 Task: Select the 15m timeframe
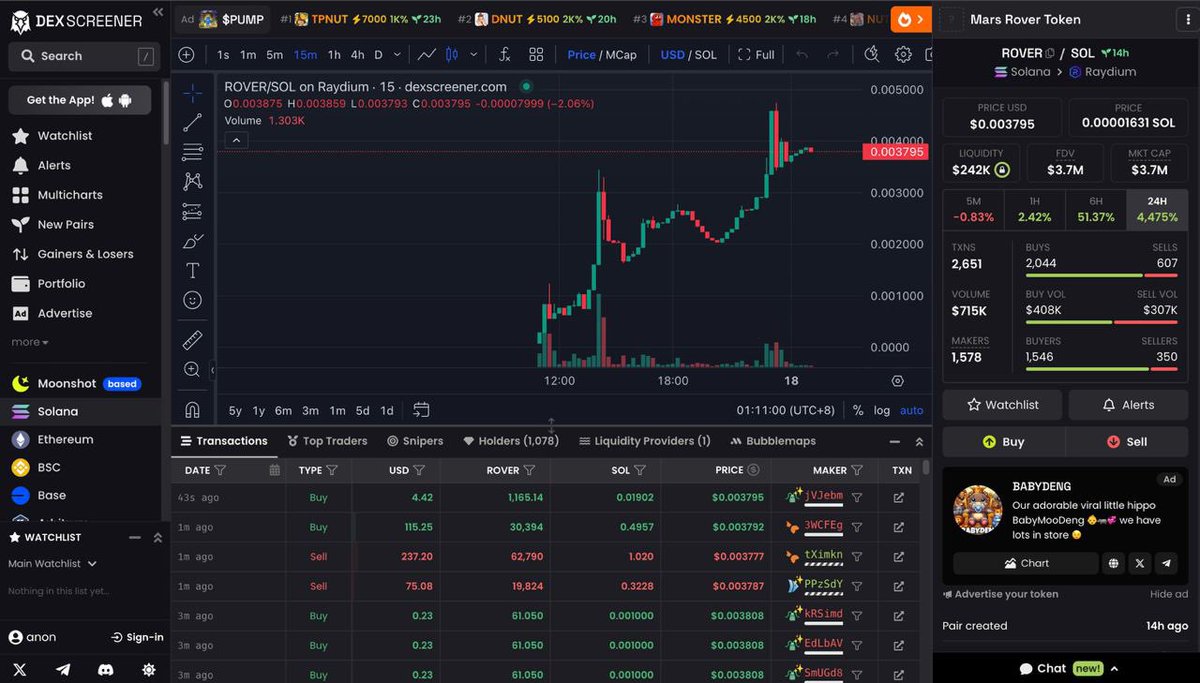305,55
